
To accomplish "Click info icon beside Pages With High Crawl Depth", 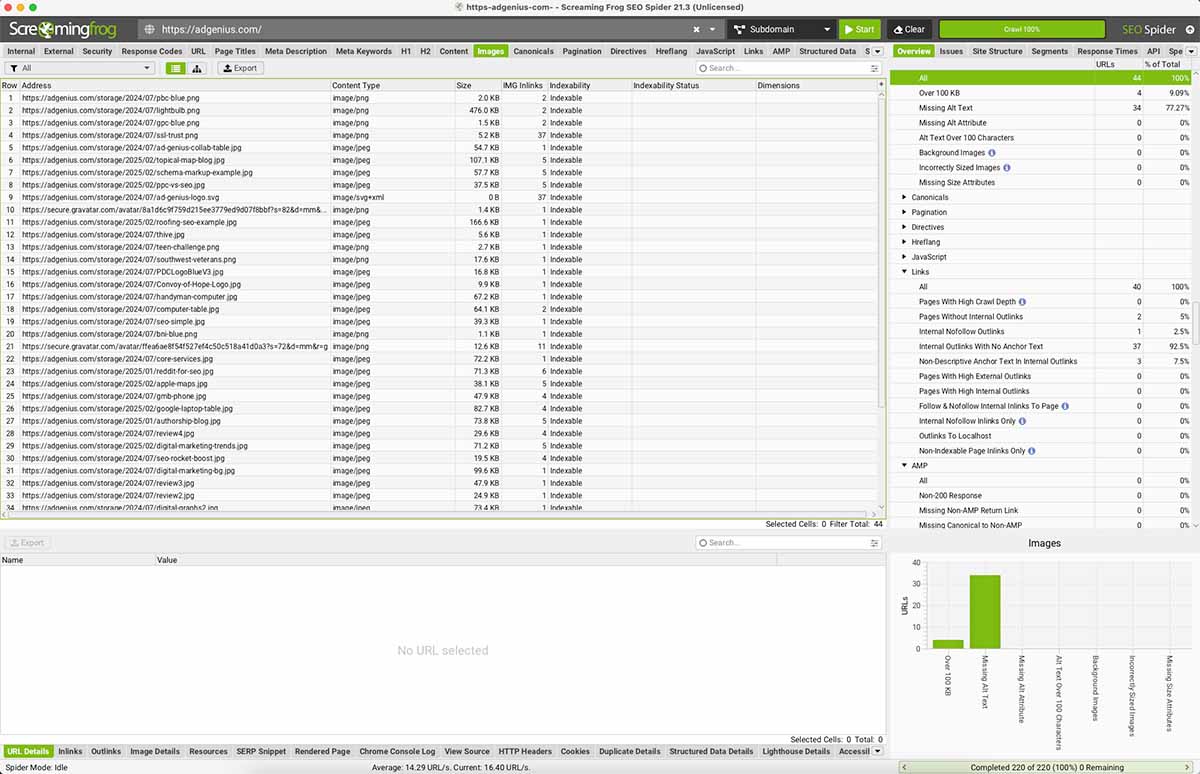I will 1022,302.
